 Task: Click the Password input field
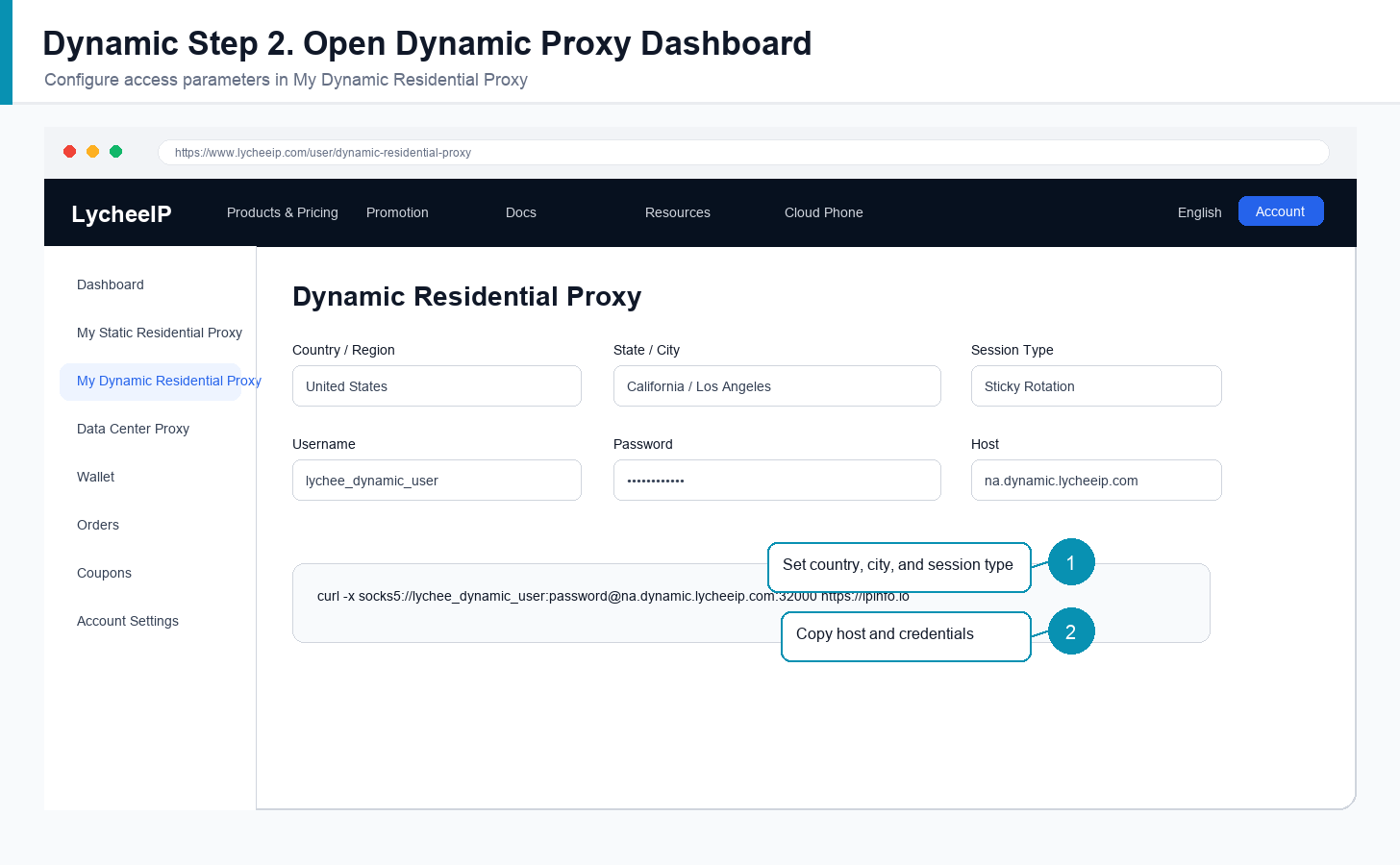(x=777, y=481)
